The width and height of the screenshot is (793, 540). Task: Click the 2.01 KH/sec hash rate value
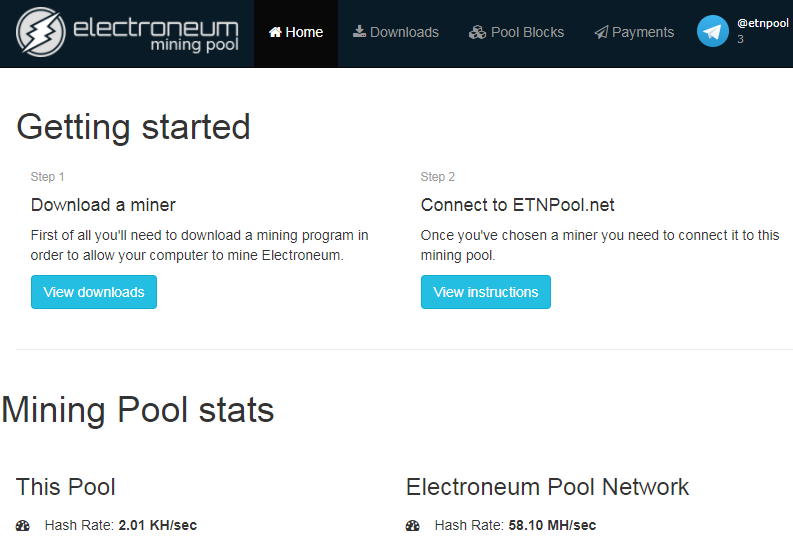click(157, 525)
